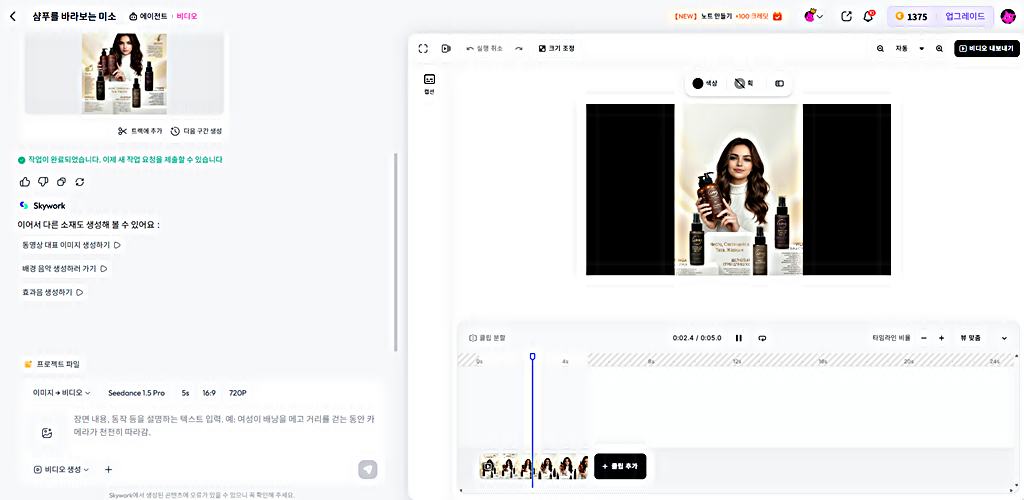This screenshot has height=500, width=1024.
Task: Click the blue playhead marker on timeline
Action: (x=532, y=356)
